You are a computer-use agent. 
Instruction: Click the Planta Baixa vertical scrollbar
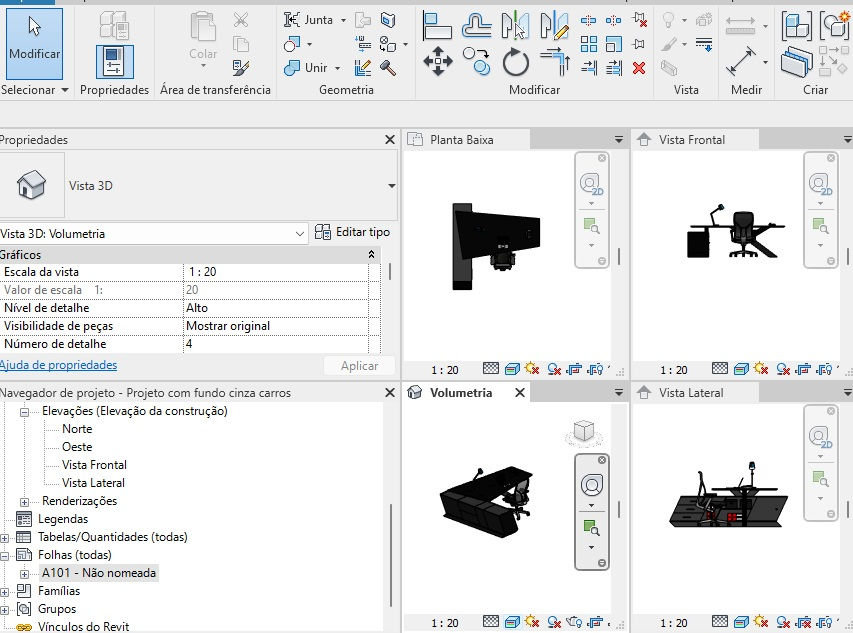619,256
